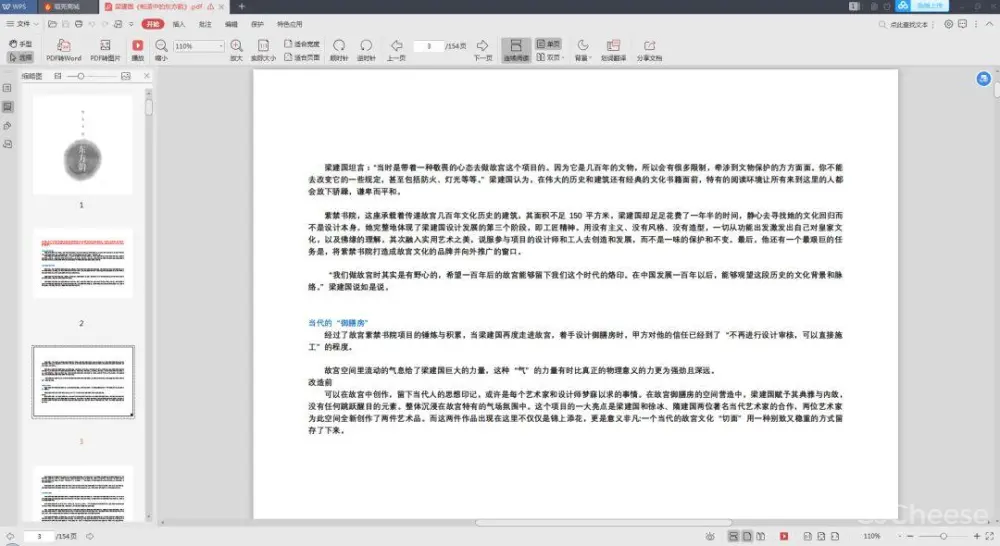Rotate page clockwise with 顺时针

coord(339,46)
